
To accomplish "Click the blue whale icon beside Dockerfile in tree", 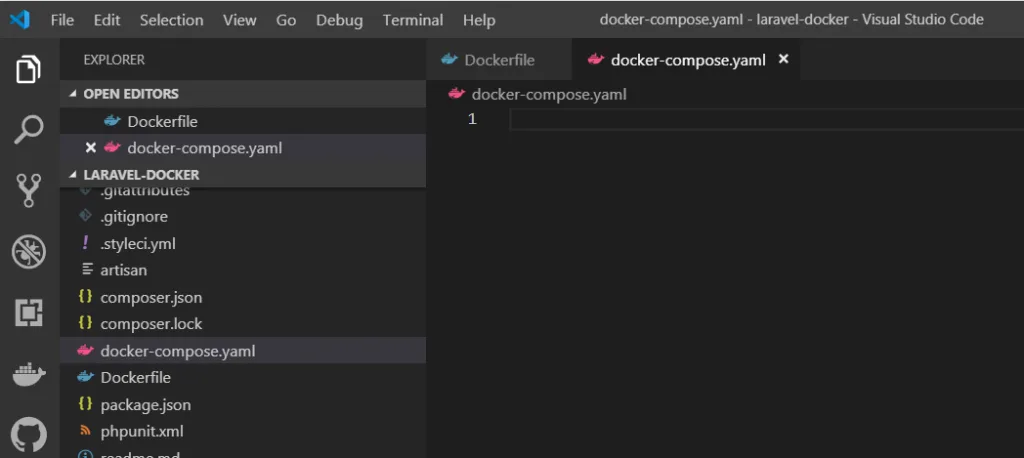I will [86, 377].
